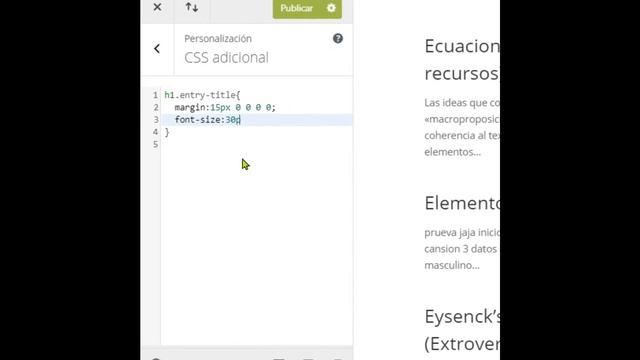Open publish settings gear icon
640x360 pixels.
click(x=331, y=8)
